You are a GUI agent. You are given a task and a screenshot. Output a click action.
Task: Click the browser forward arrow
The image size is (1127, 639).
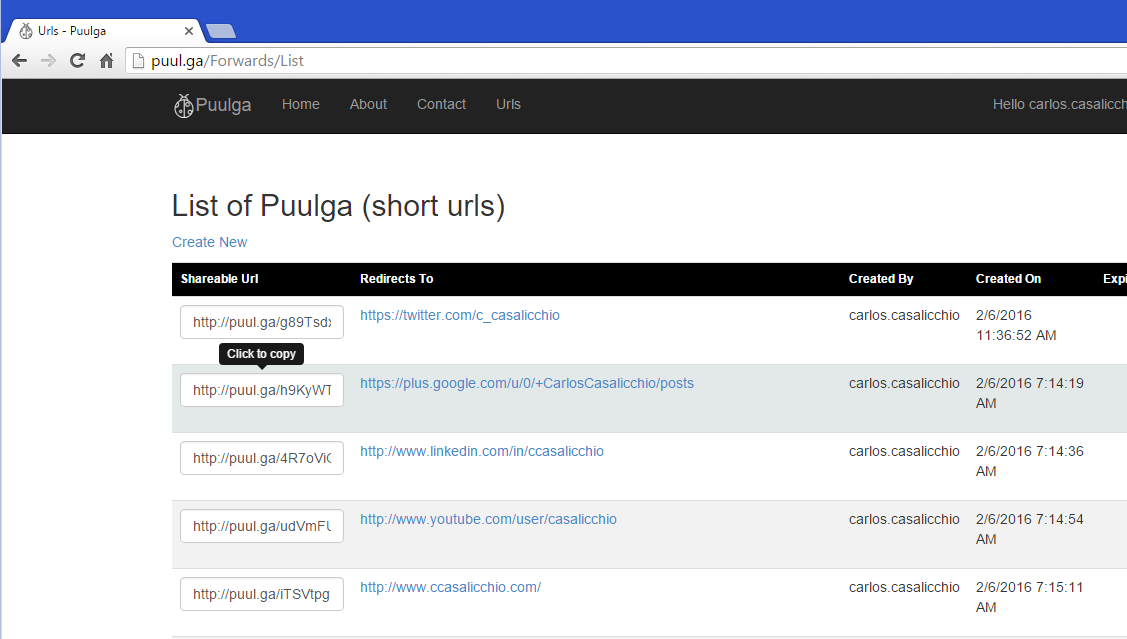coord(48,61)
